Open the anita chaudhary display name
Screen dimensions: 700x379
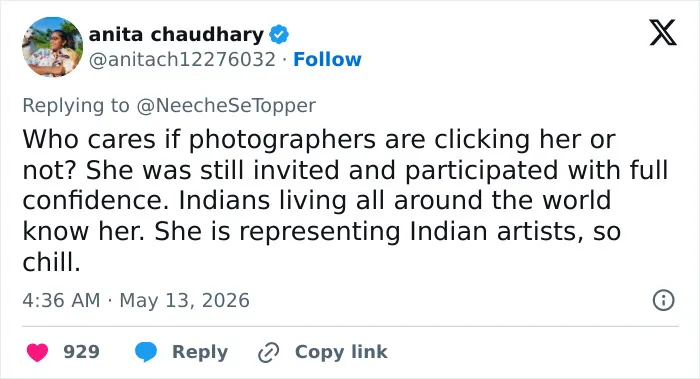pos(176,34)
